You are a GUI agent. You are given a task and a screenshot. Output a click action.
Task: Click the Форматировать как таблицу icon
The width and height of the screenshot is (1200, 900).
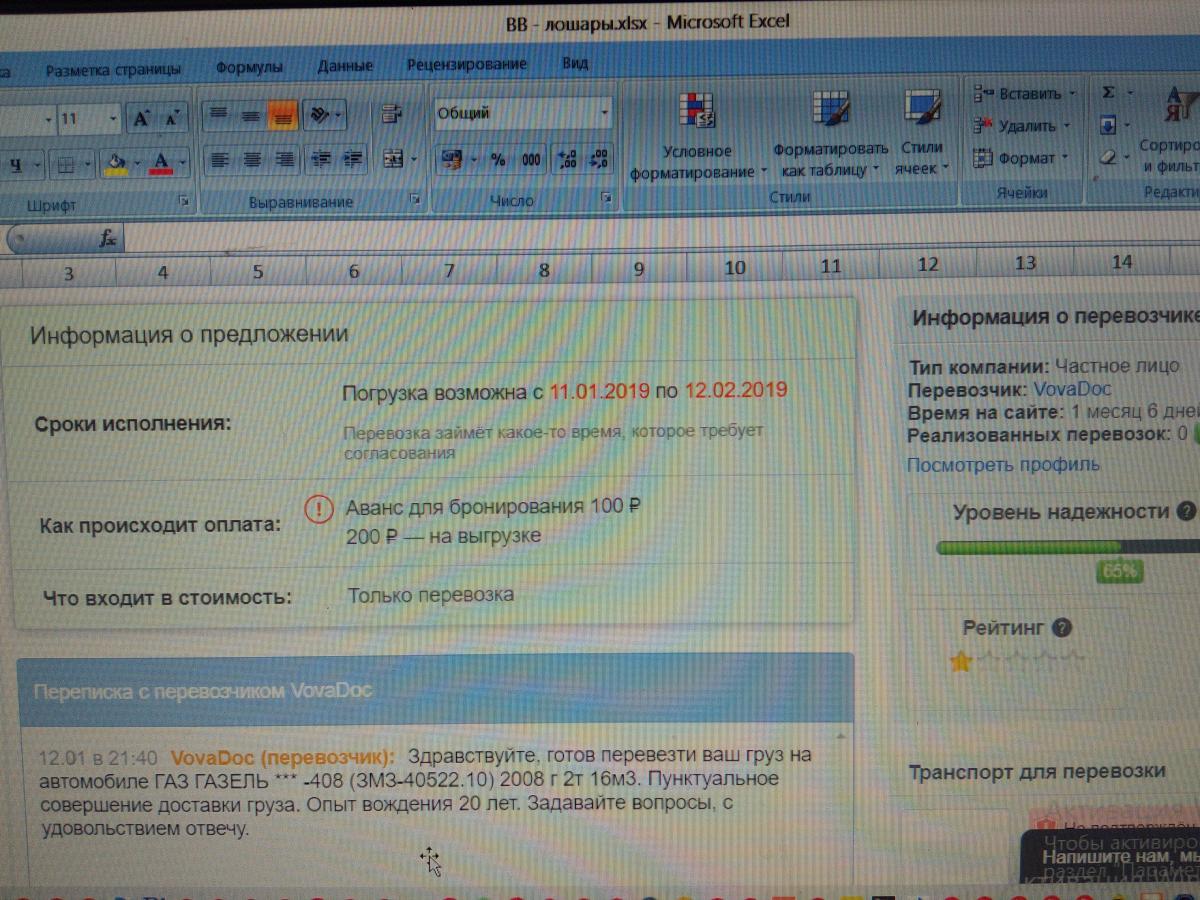[830, 110]
